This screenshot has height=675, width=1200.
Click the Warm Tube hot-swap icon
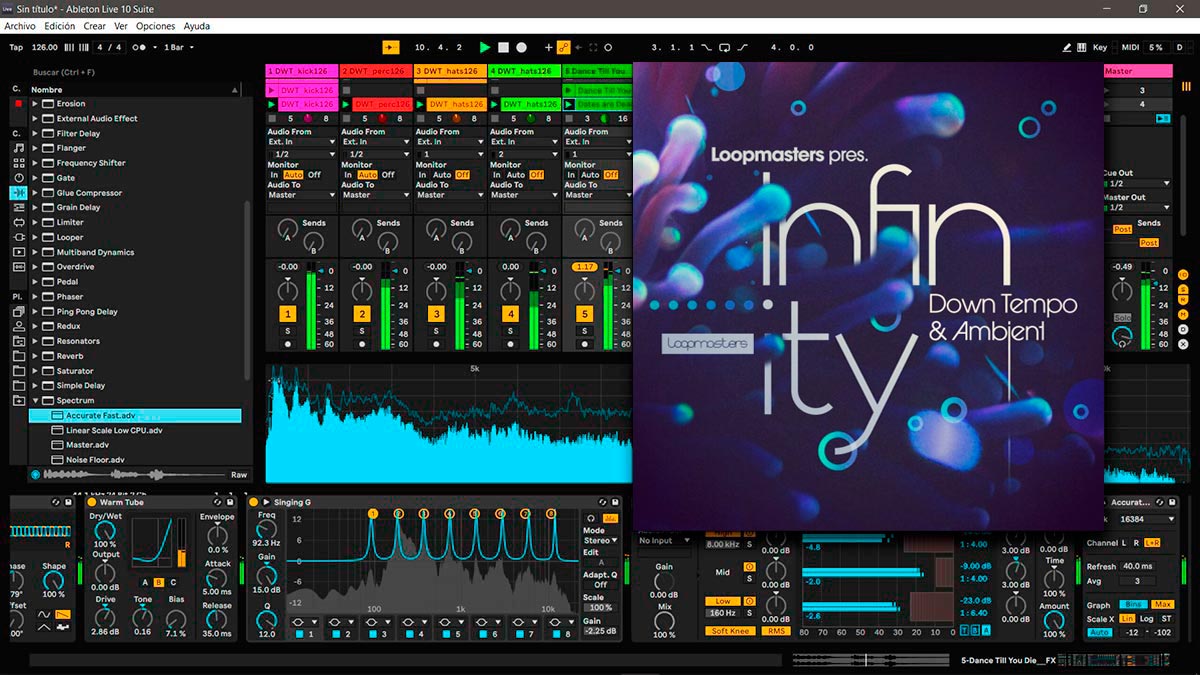click(216, 502)
